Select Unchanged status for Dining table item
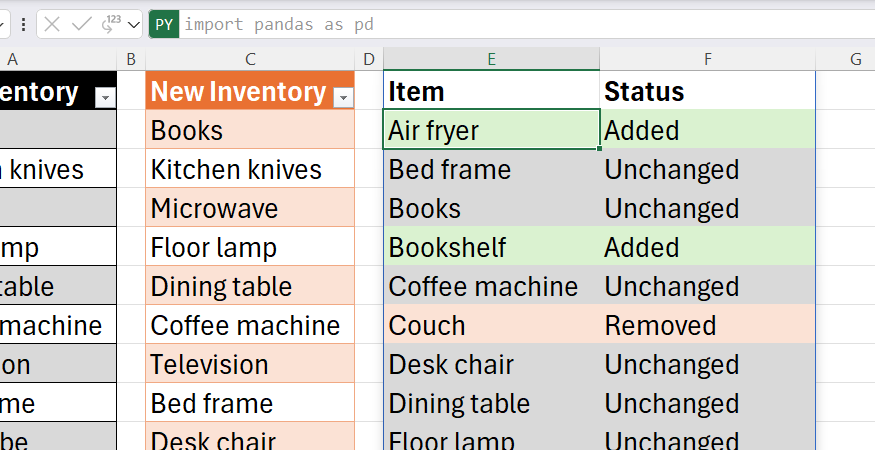Viewport: 875px width, 450px height. (x=708, y=403)
